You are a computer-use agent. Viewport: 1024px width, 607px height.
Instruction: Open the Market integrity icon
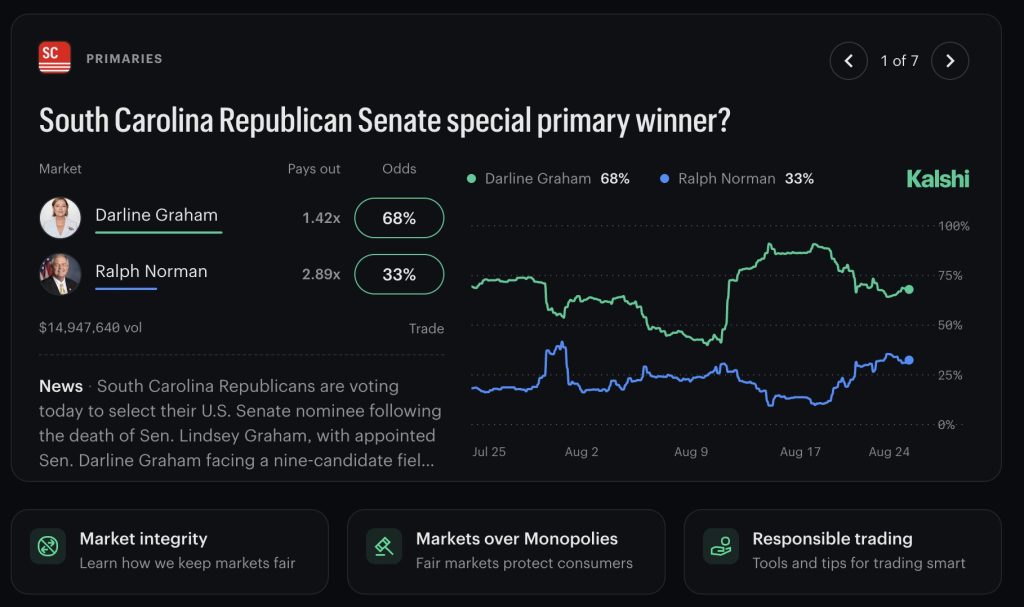(x=48, y=546)
